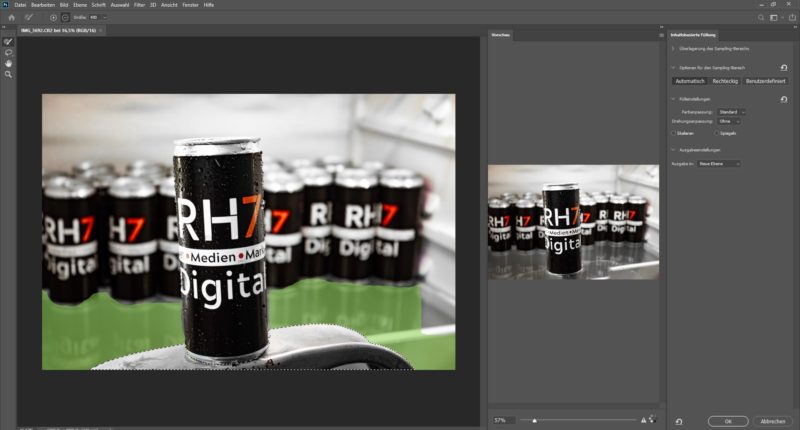This screenshot has height=430, width=800.
Task: Enable the Skalieren checkbox
Action: [673, 133]
